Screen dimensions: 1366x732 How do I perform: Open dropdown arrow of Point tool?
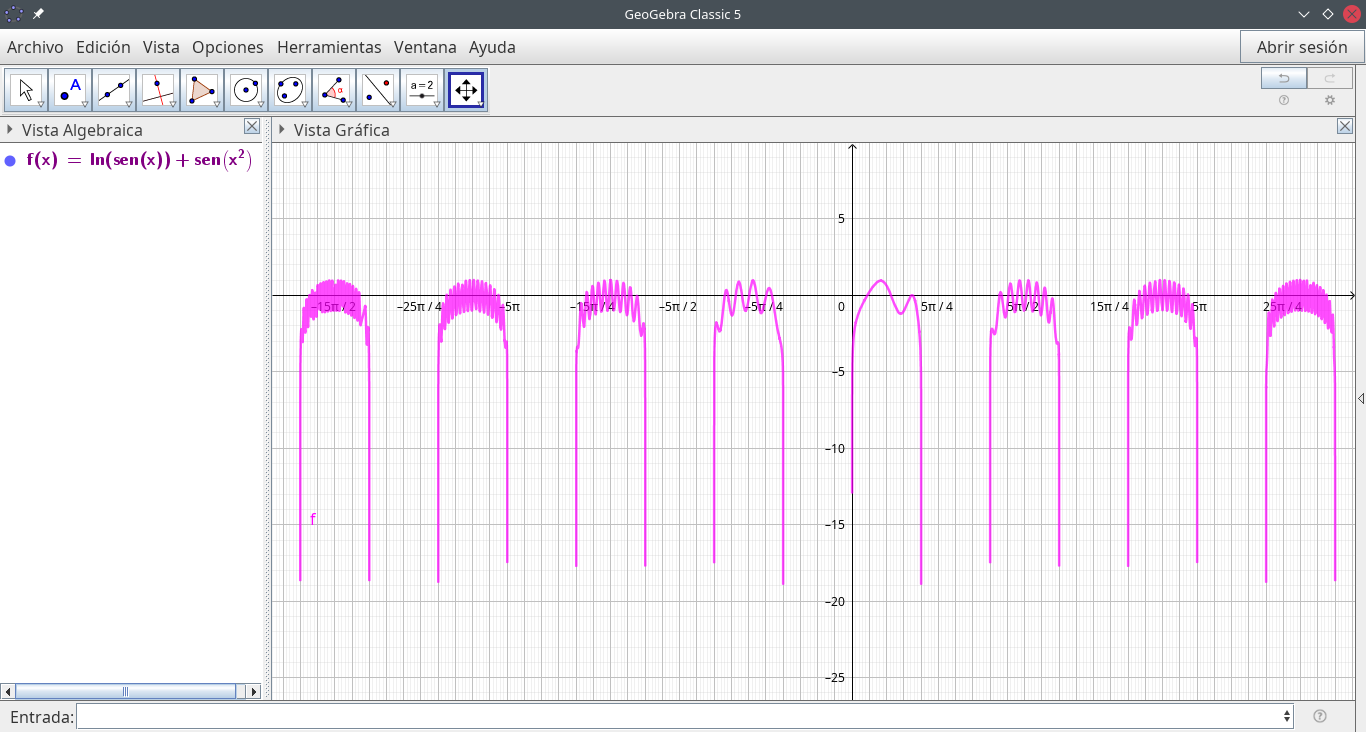point(85,104)
